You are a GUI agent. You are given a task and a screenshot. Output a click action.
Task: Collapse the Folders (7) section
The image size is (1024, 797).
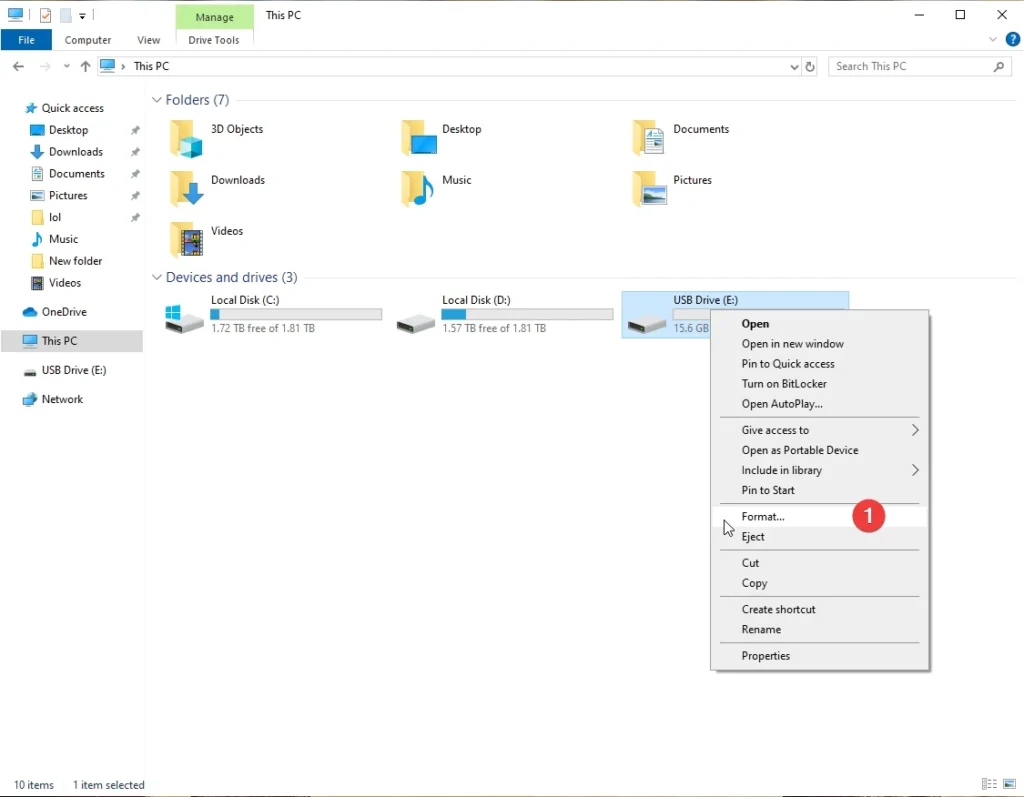tap(157, 100)
